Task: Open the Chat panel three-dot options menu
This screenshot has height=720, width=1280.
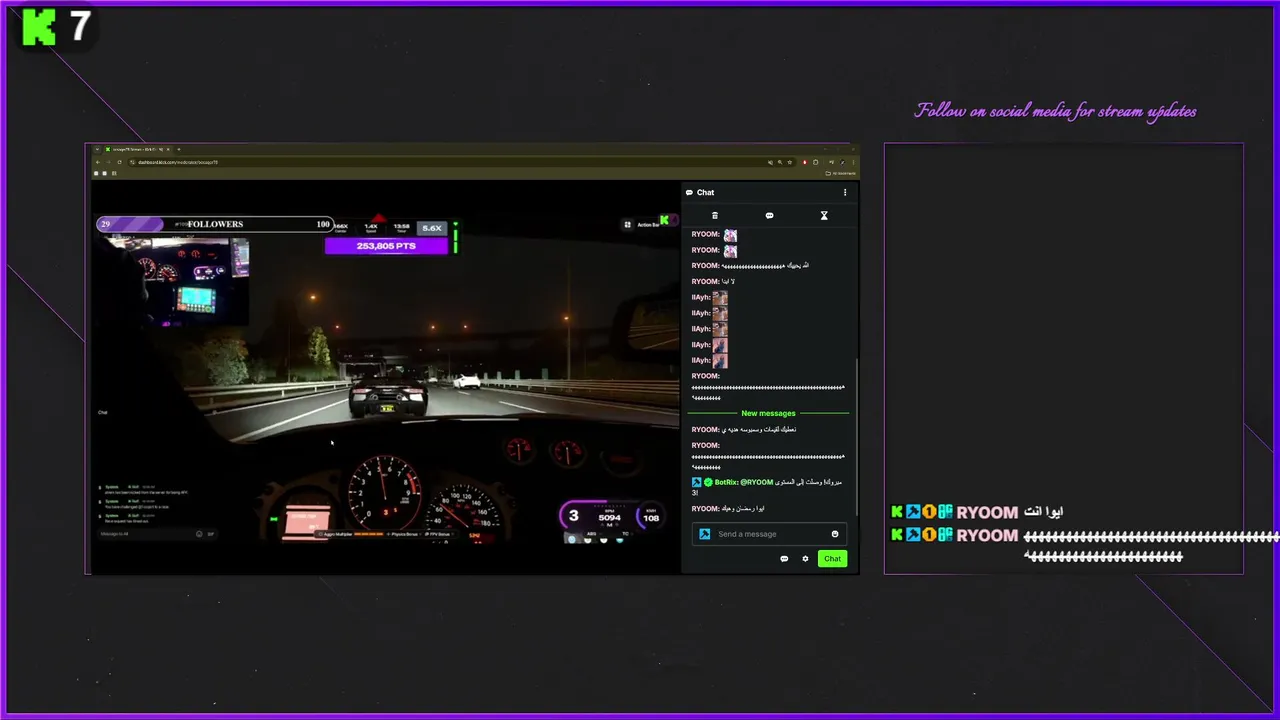Action: click(x=844, y=192)
